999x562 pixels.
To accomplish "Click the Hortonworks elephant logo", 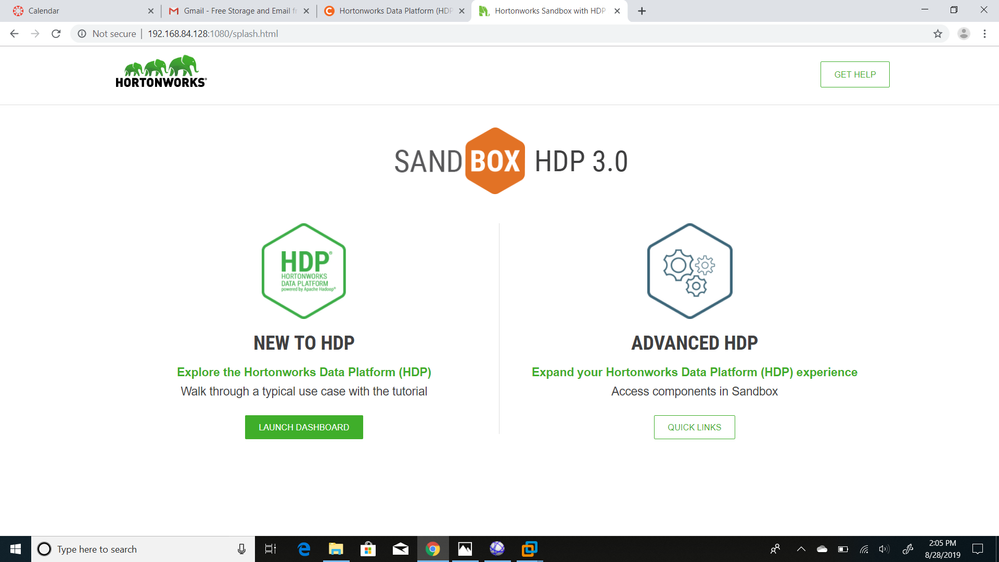I will [x=161, y=71].
